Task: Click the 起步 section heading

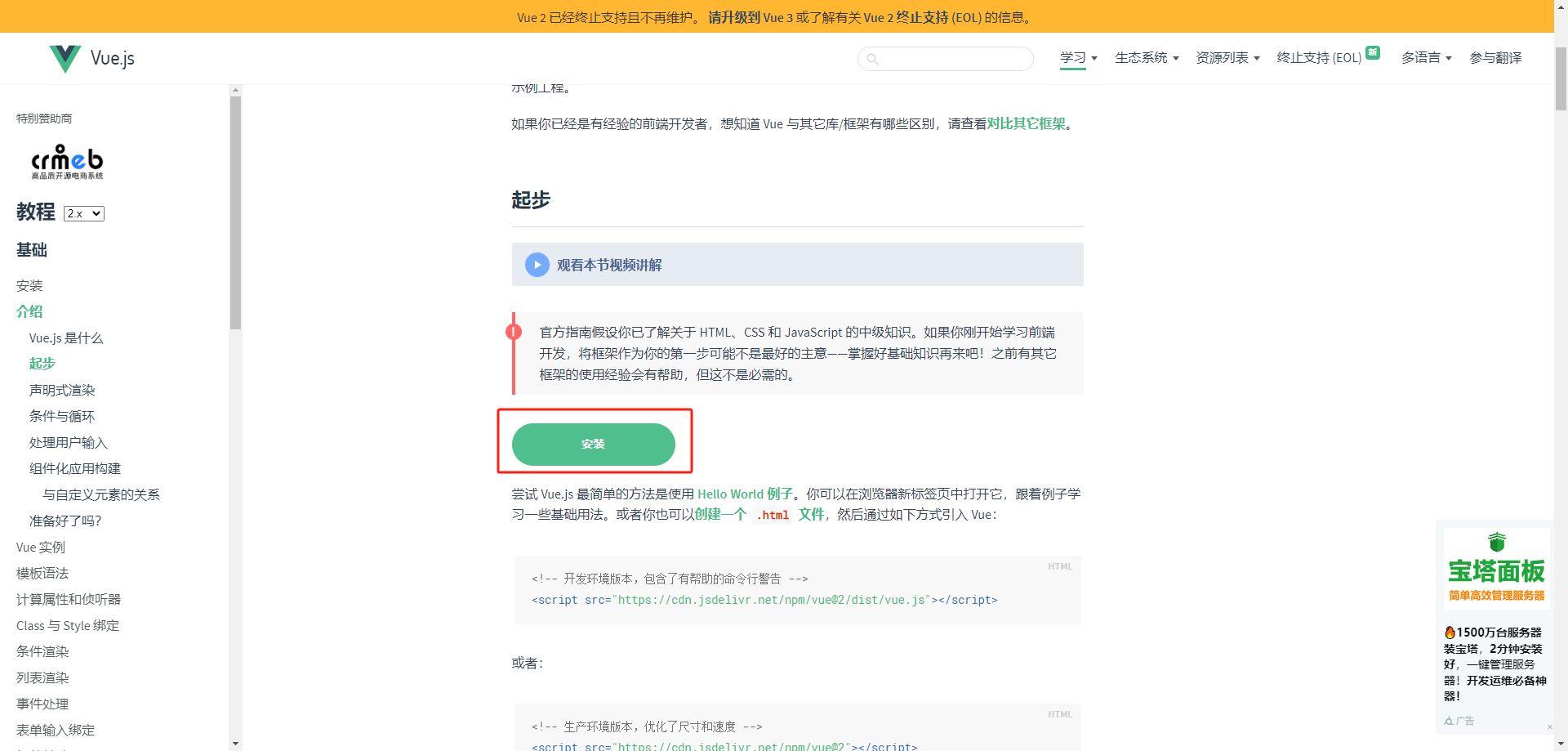Action: [x=531, y=199]
